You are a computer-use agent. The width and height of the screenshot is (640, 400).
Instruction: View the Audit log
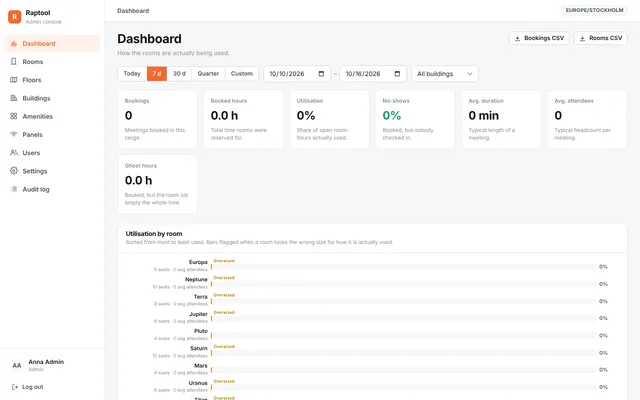point(52,189)
